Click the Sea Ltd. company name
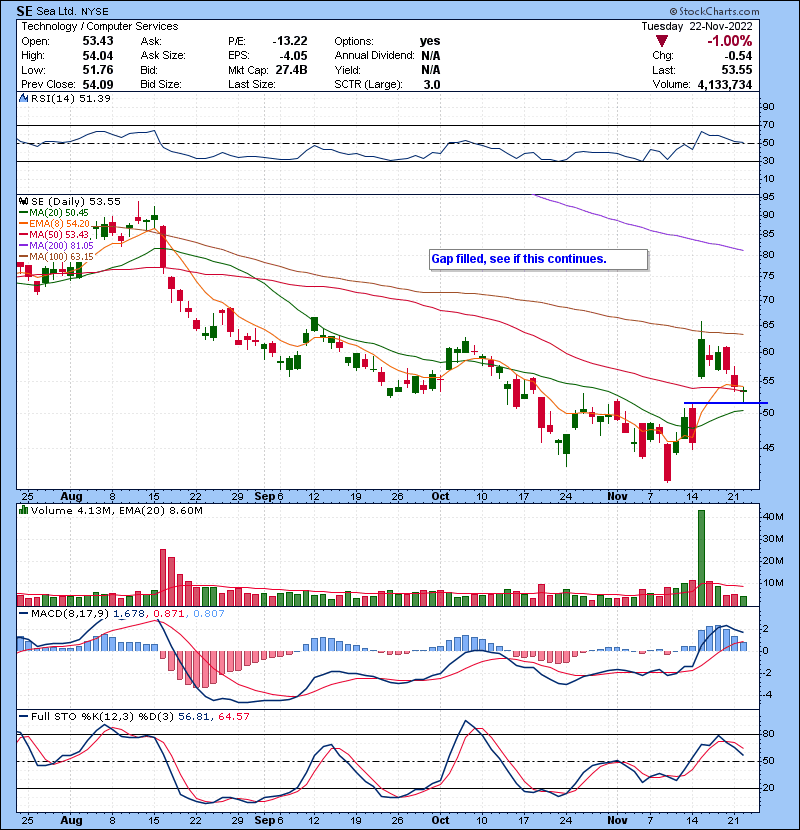800x830 pixels. point(57,11)
